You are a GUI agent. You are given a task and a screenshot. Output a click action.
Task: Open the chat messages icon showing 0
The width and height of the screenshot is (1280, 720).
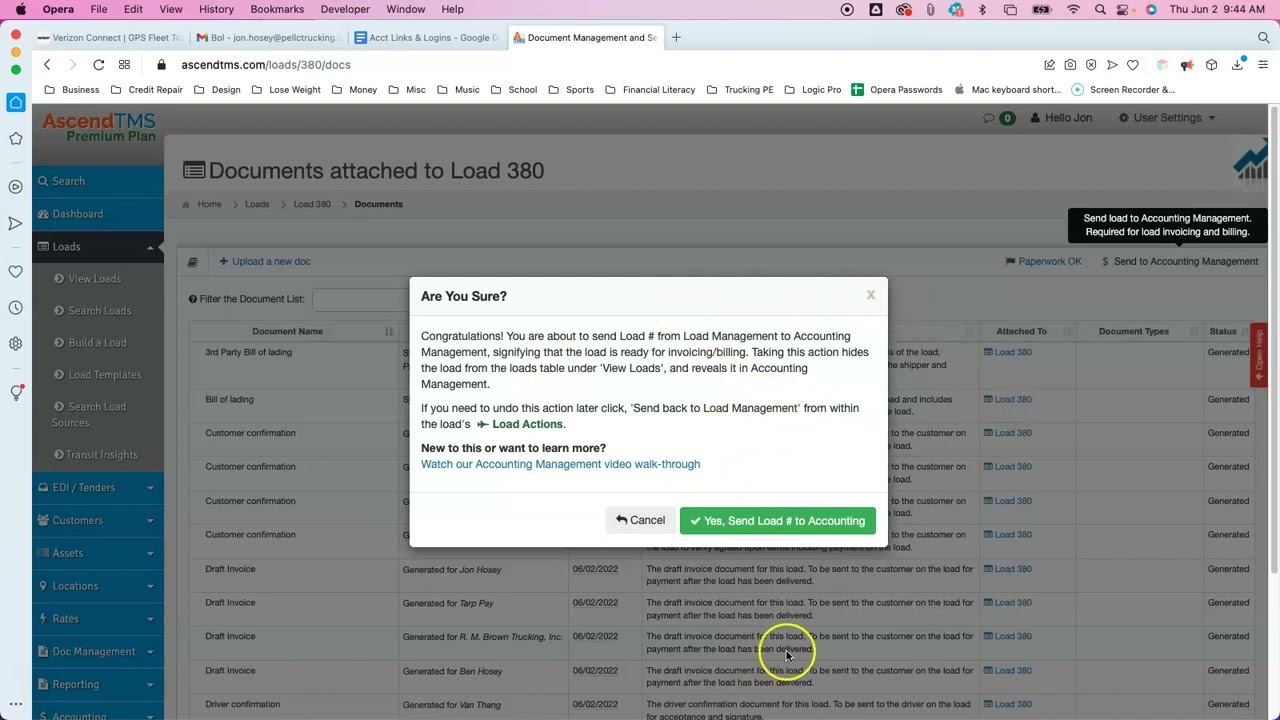click(1000, 118)
